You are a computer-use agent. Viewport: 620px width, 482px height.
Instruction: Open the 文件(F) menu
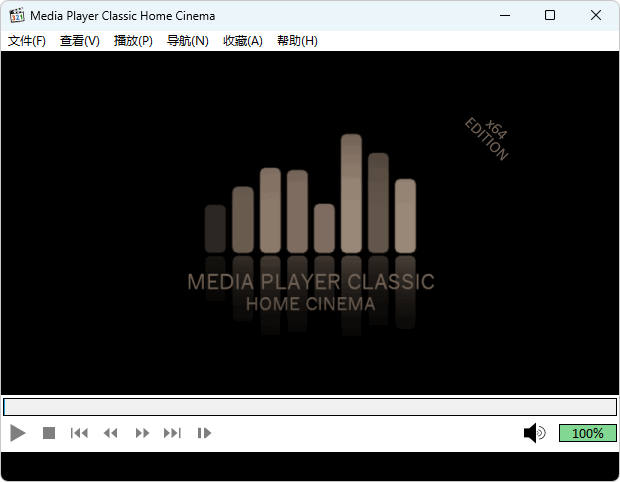(27, 41)
